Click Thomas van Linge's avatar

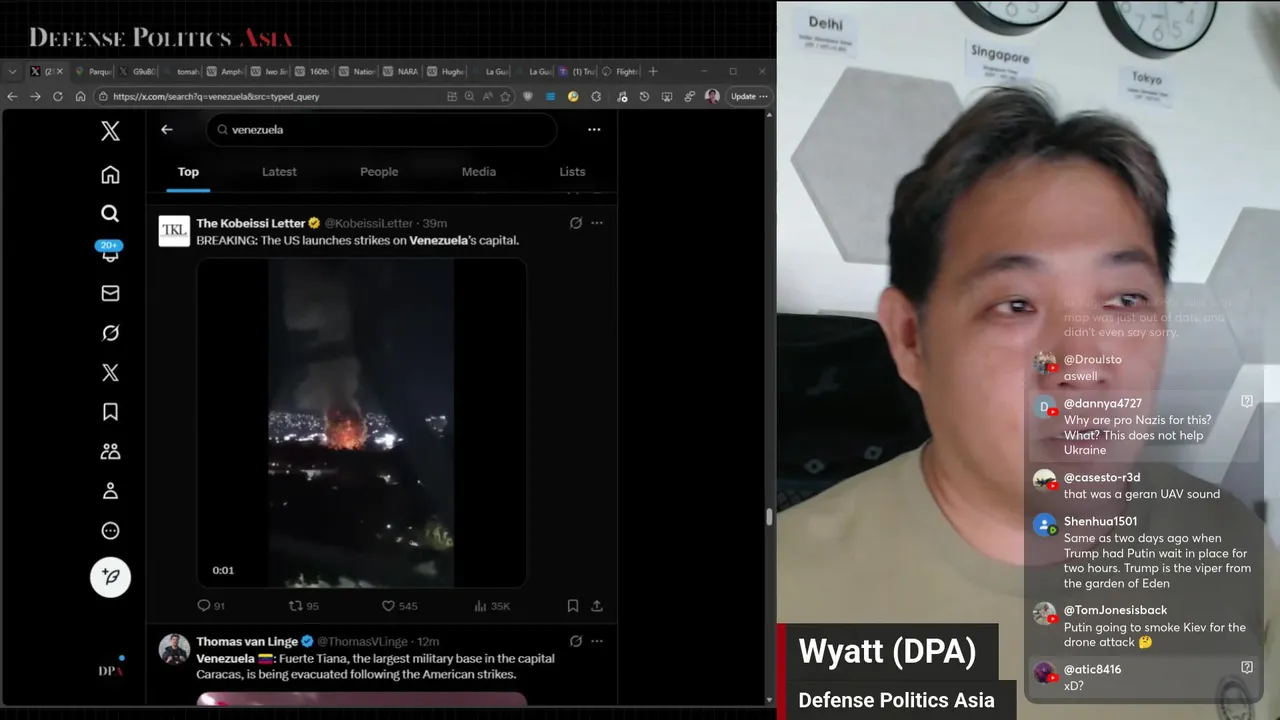coord(174,649)
